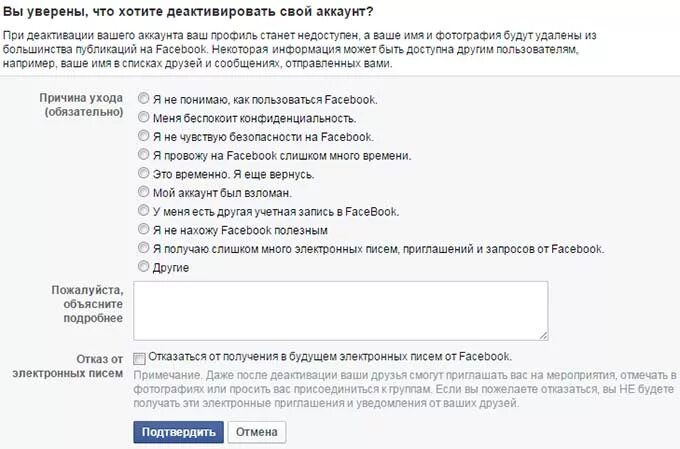Select 'Я не понимаю, как пользоваться Facebook' radio

143,98
